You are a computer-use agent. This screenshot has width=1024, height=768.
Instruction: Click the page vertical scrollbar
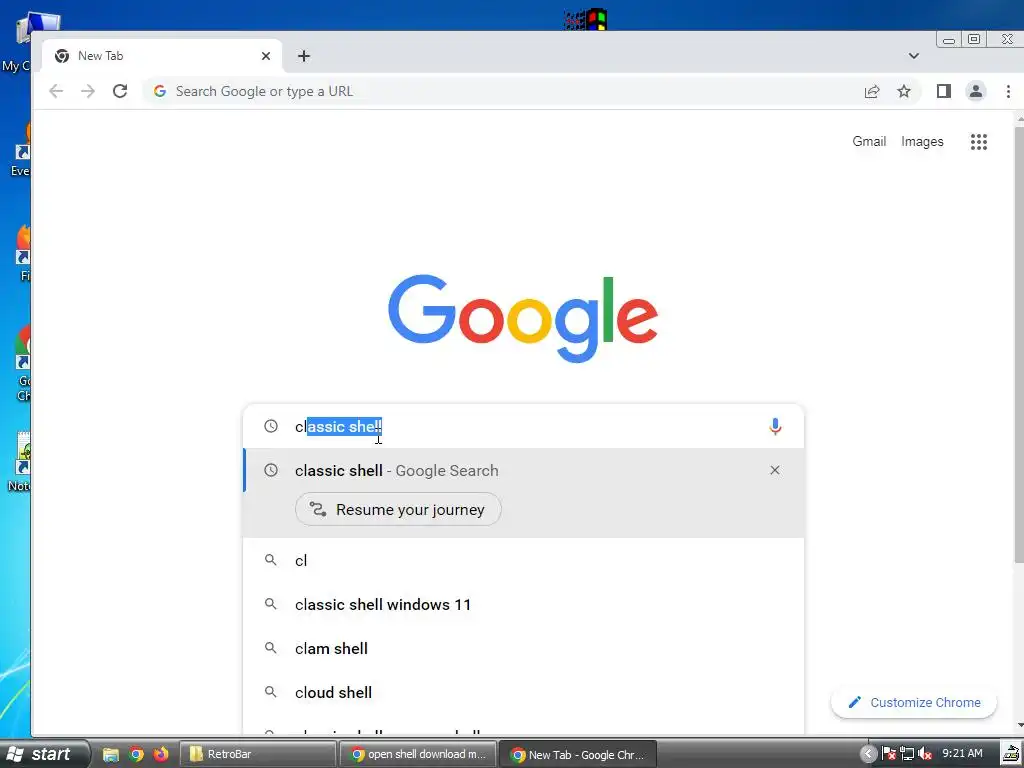tap(1019, 346)
